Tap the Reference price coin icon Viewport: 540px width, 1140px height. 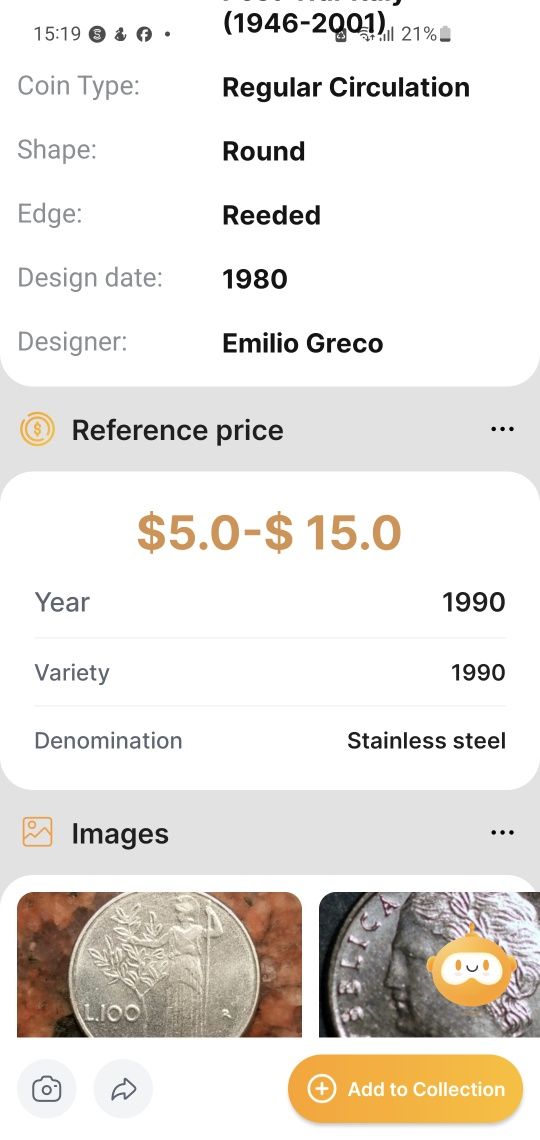click(37, 430)
